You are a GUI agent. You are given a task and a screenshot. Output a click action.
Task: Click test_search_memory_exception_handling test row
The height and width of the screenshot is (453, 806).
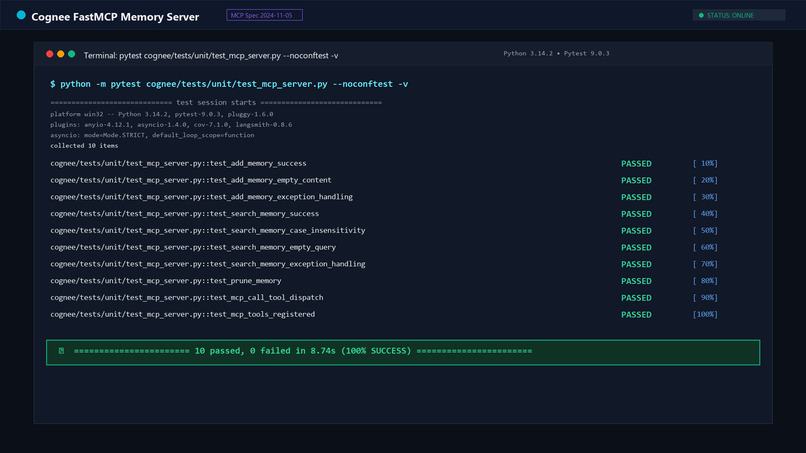tap(384, 264)
